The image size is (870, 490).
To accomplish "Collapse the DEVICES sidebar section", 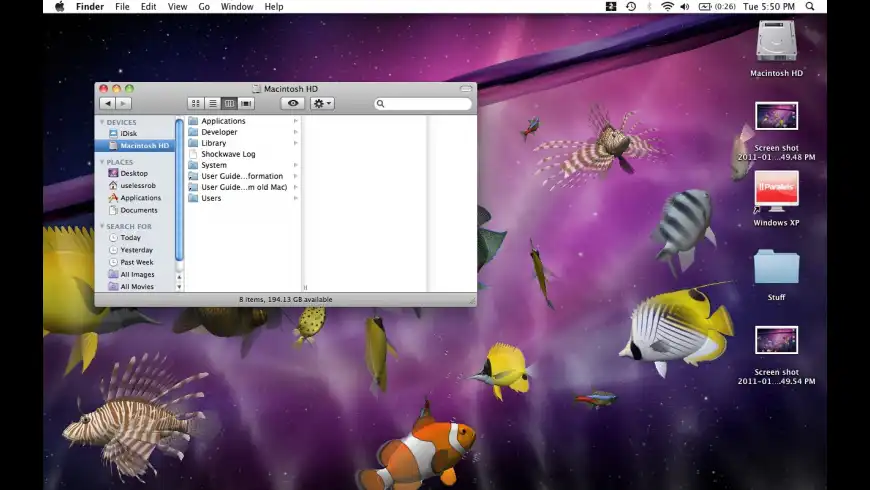I will [x=101, y=122].
